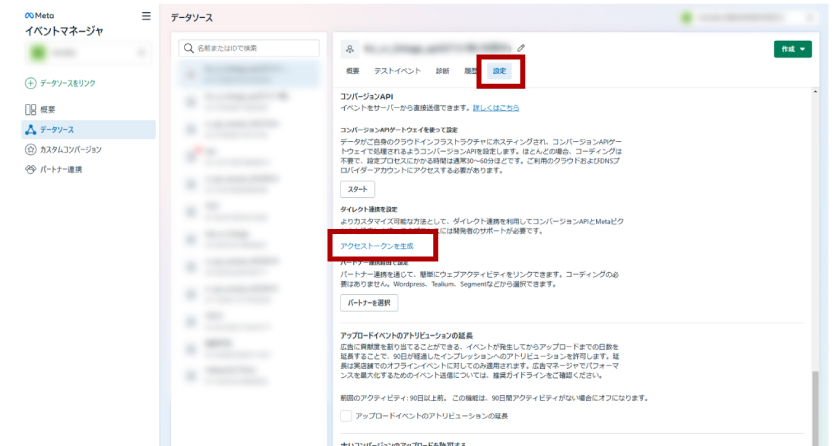Click the データソース page title
The image size is (840, 446).
(192, 18)
